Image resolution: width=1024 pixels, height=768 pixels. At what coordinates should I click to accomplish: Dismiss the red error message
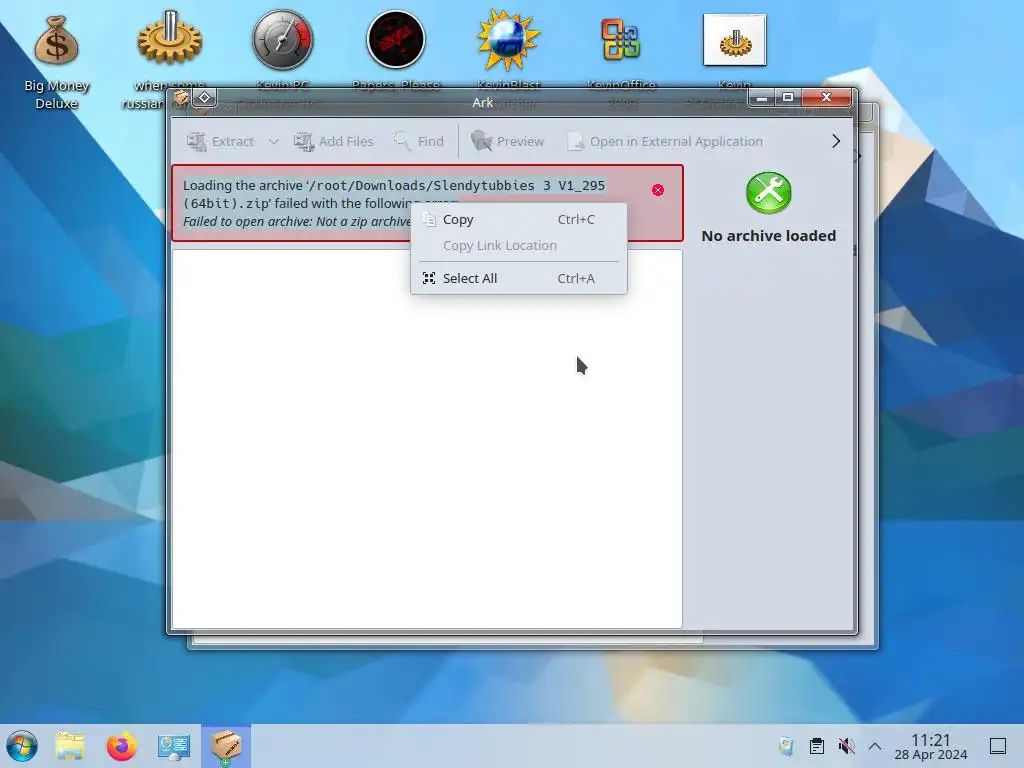658,190
